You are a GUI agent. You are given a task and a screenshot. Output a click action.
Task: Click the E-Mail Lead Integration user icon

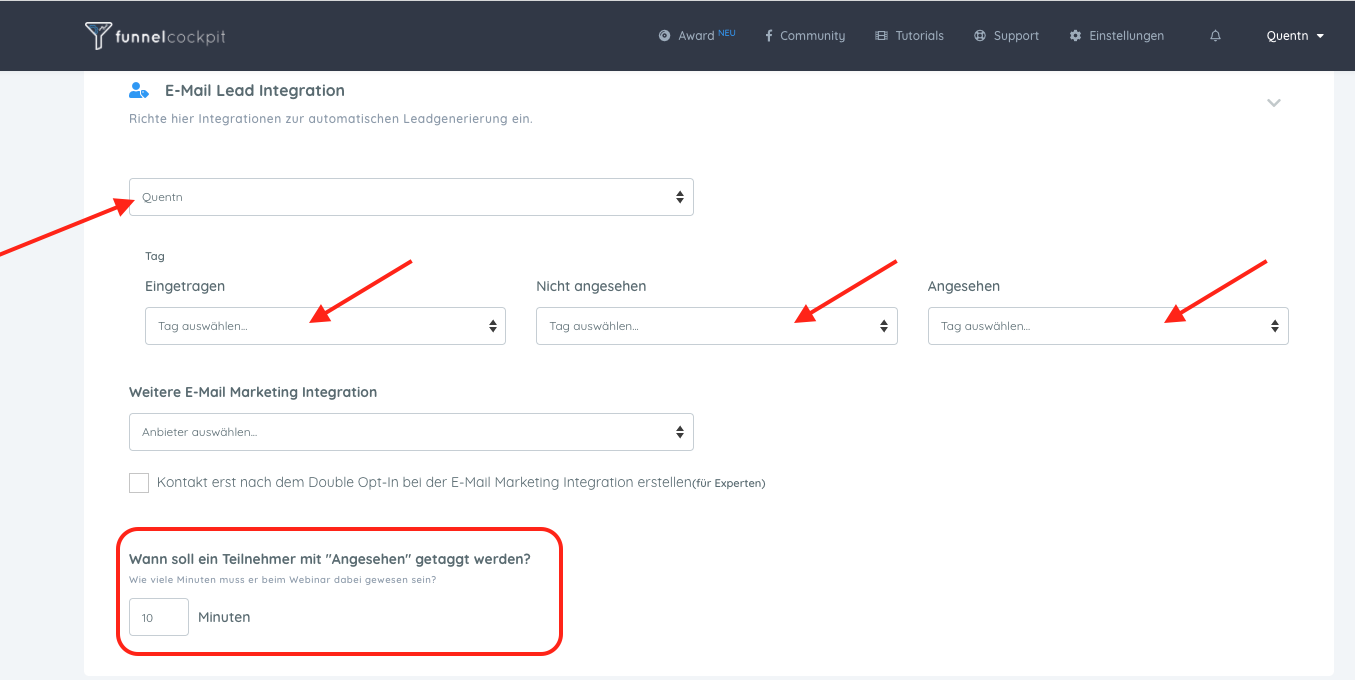pyautogui.click(x=139, y=90)
